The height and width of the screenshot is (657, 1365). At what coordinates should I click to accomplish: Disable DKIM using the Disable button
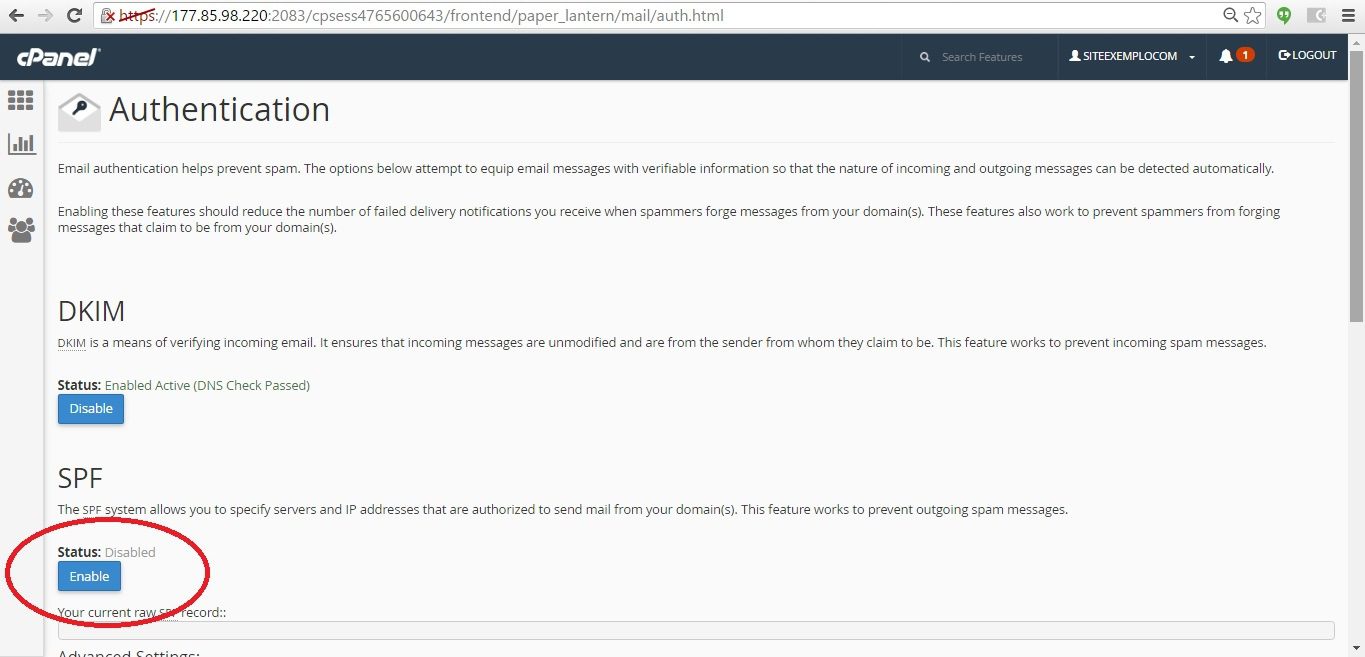click(x=91, y=409)
